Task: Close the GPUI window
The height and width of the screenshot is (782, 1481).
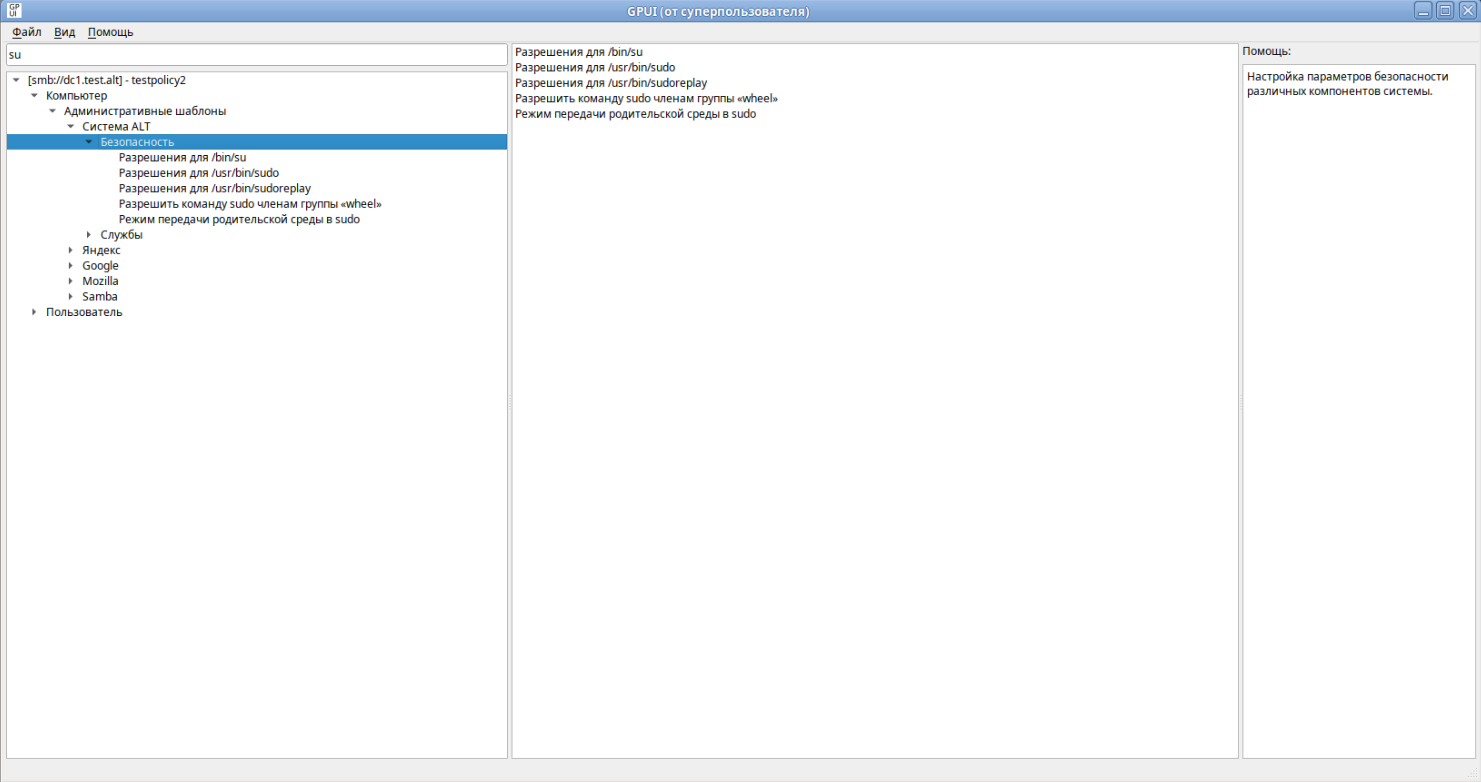Action: point(1467,11)
